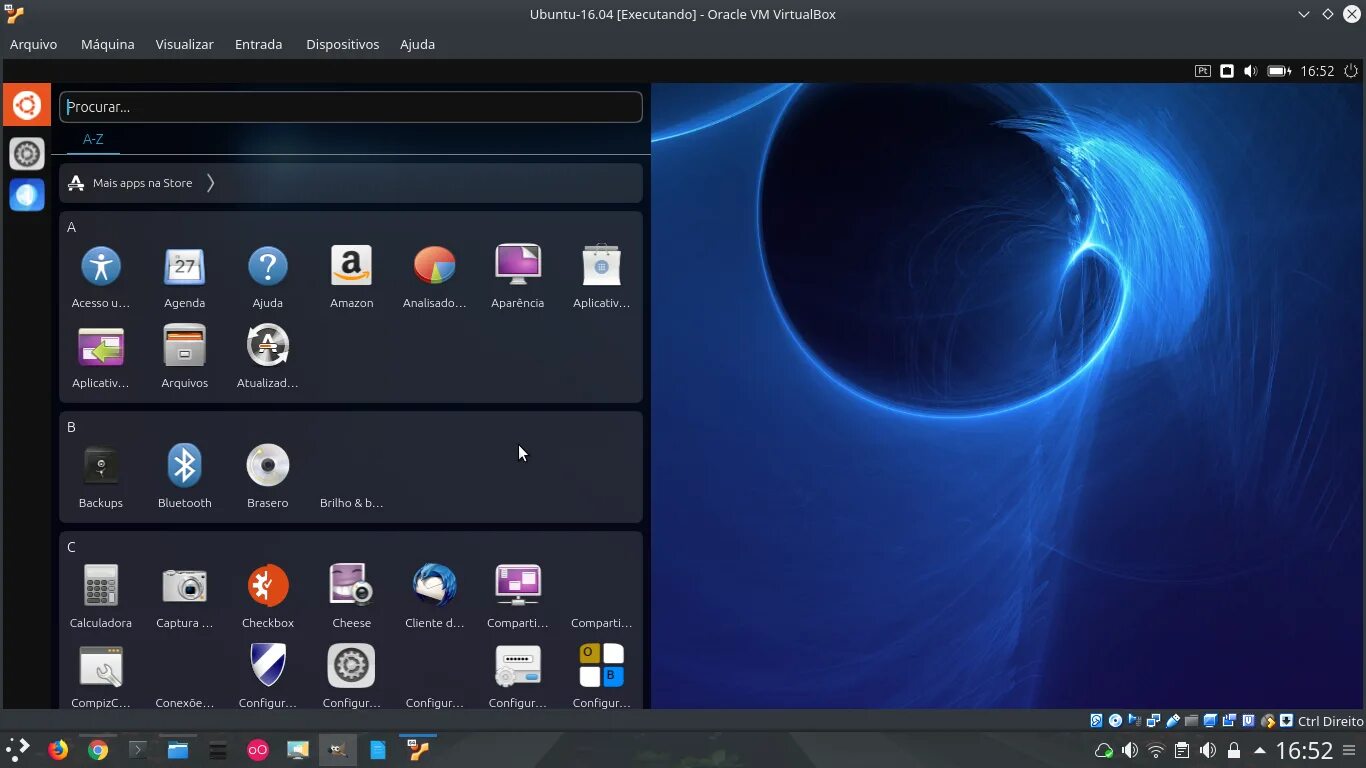
Task: Launch Chrome from the host taskbar
Action: click(97, 749)
